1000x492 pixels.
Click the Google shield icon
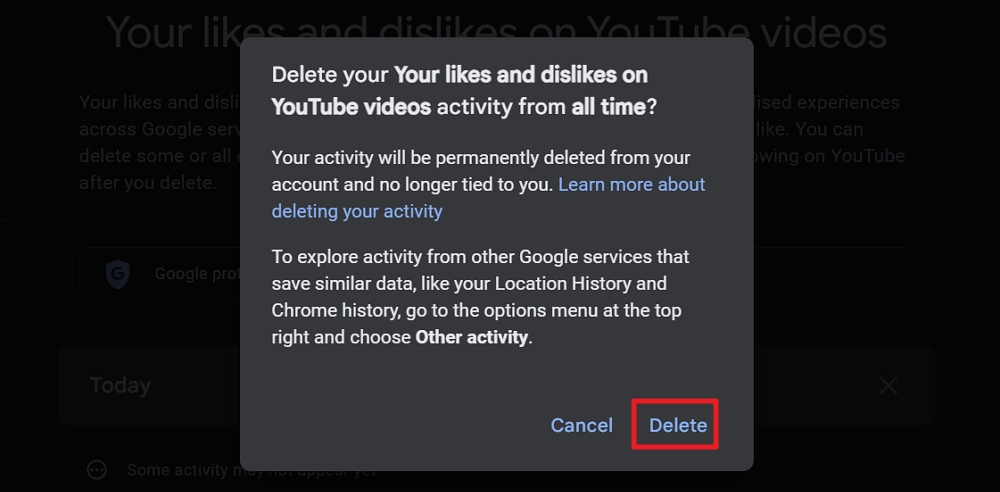point(118,274)
